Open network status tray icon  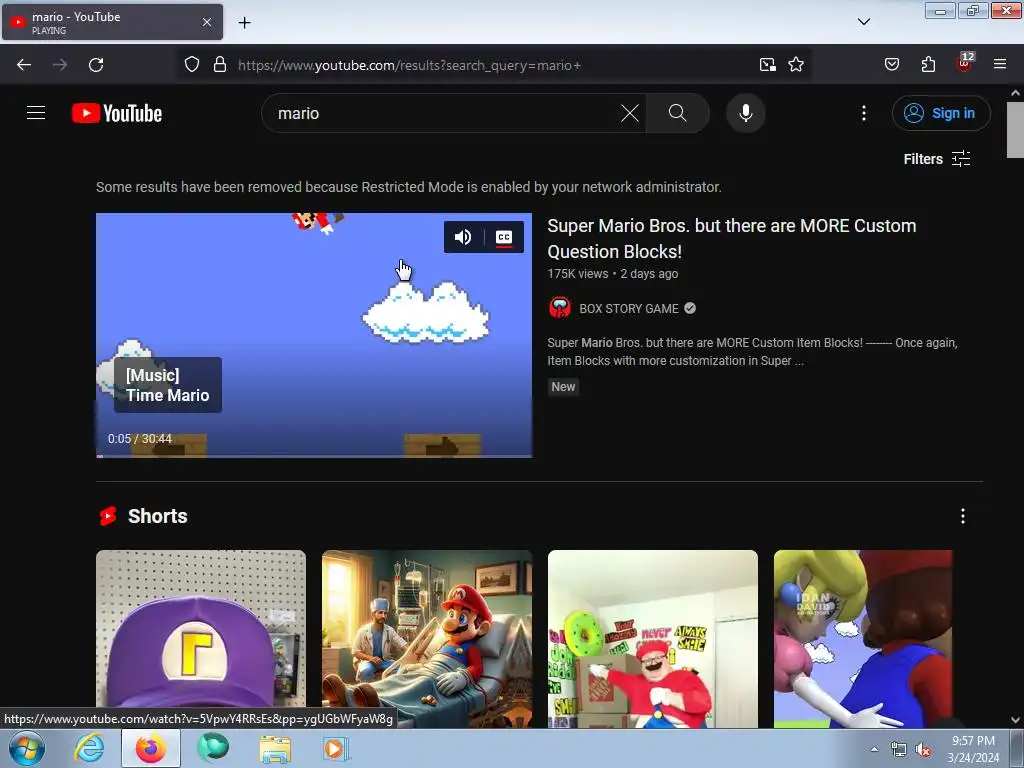899,750
